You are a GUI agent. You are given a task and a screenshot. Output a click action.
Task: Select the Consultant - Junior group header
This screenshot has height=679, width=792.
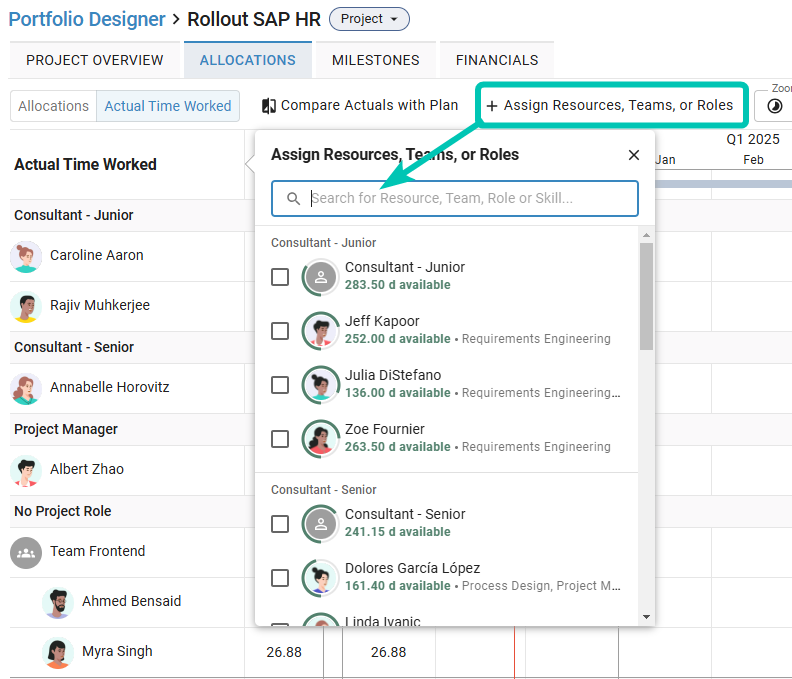click(74, 215)
